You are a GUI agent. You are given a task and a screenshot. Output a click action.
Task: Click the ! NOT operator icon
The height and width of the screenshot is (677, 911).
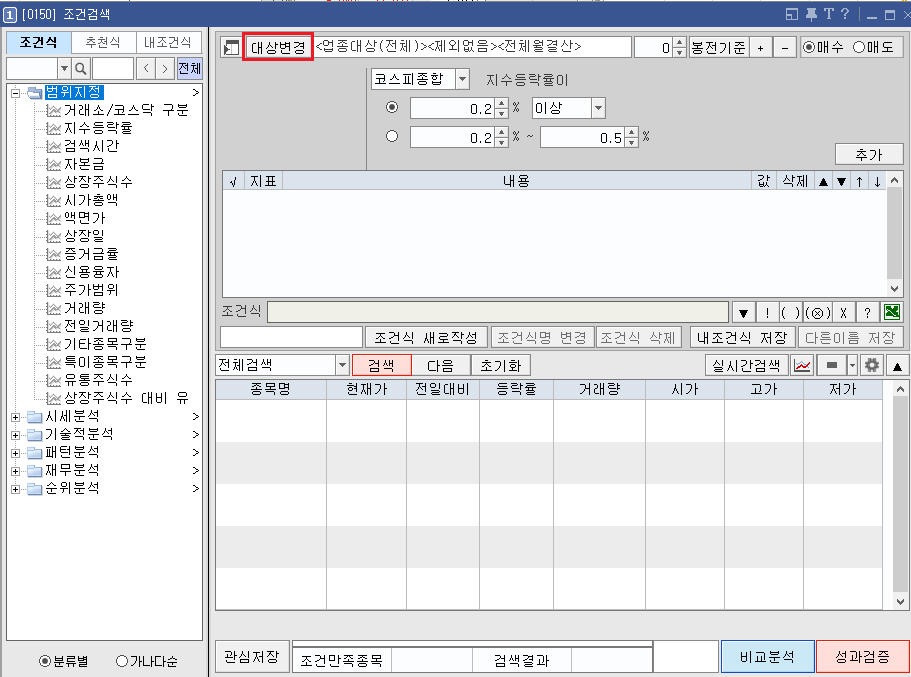[768, 310]
